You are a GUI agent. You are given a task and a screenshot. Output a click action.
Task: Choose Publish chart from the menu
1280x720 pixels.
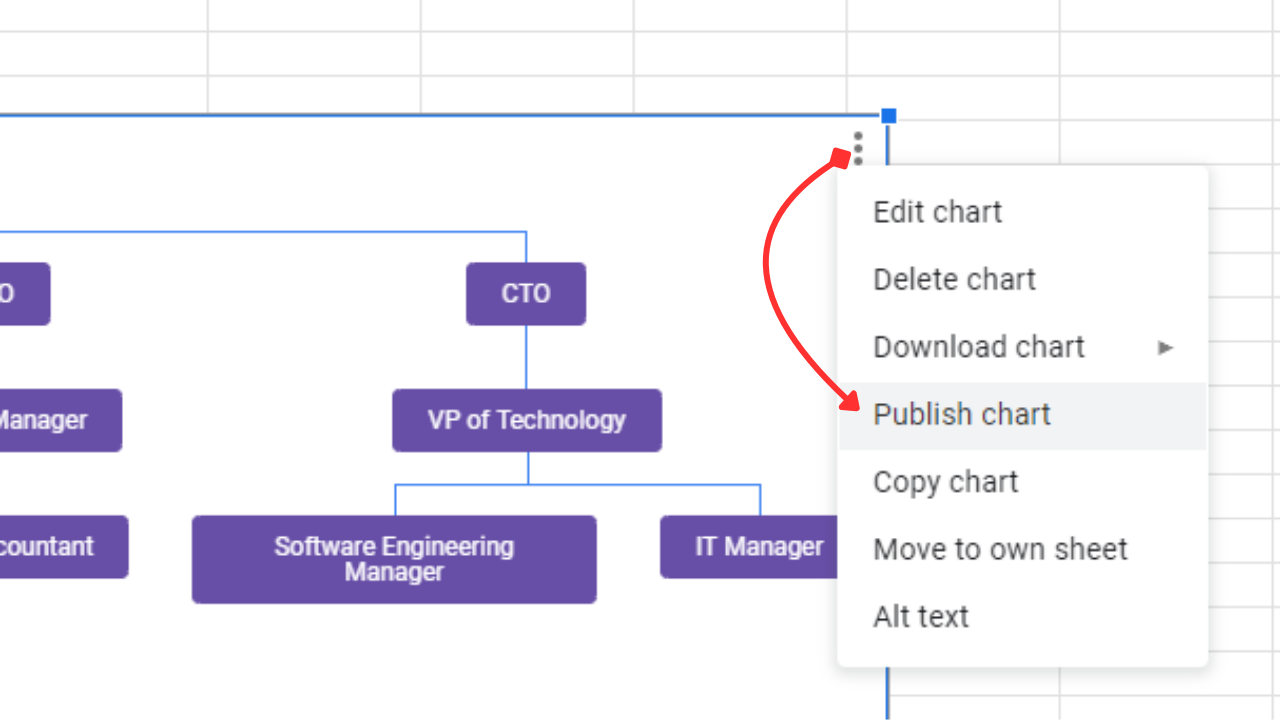[x=961, y=414]
